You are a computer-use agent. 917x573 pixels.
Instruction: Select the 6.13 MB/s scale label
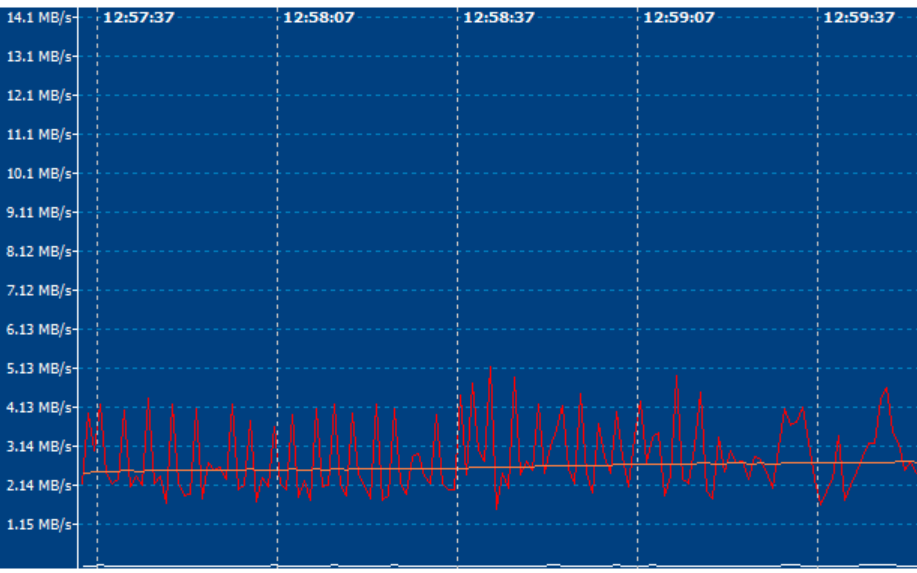point(39,329)
